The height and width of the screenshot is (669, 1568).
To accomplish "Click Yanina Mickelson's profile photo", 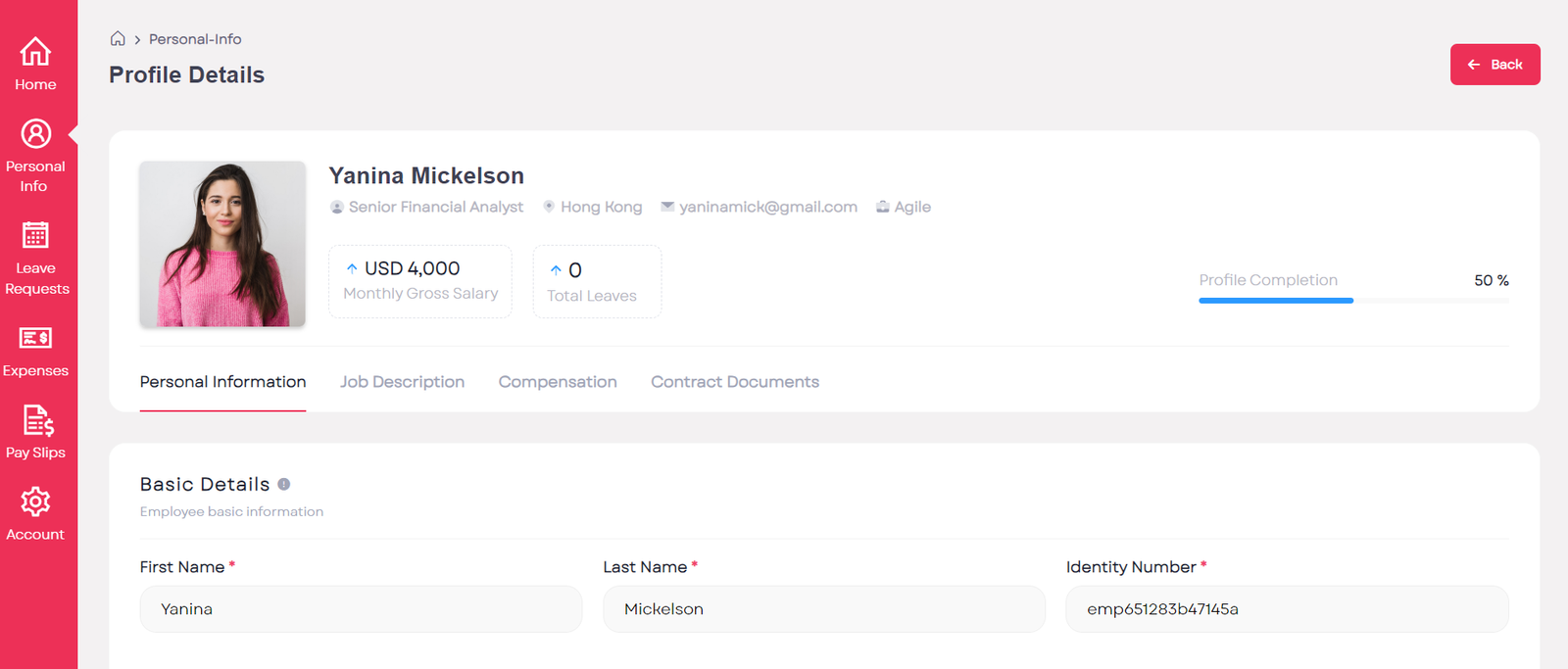I will pos(222,244).
